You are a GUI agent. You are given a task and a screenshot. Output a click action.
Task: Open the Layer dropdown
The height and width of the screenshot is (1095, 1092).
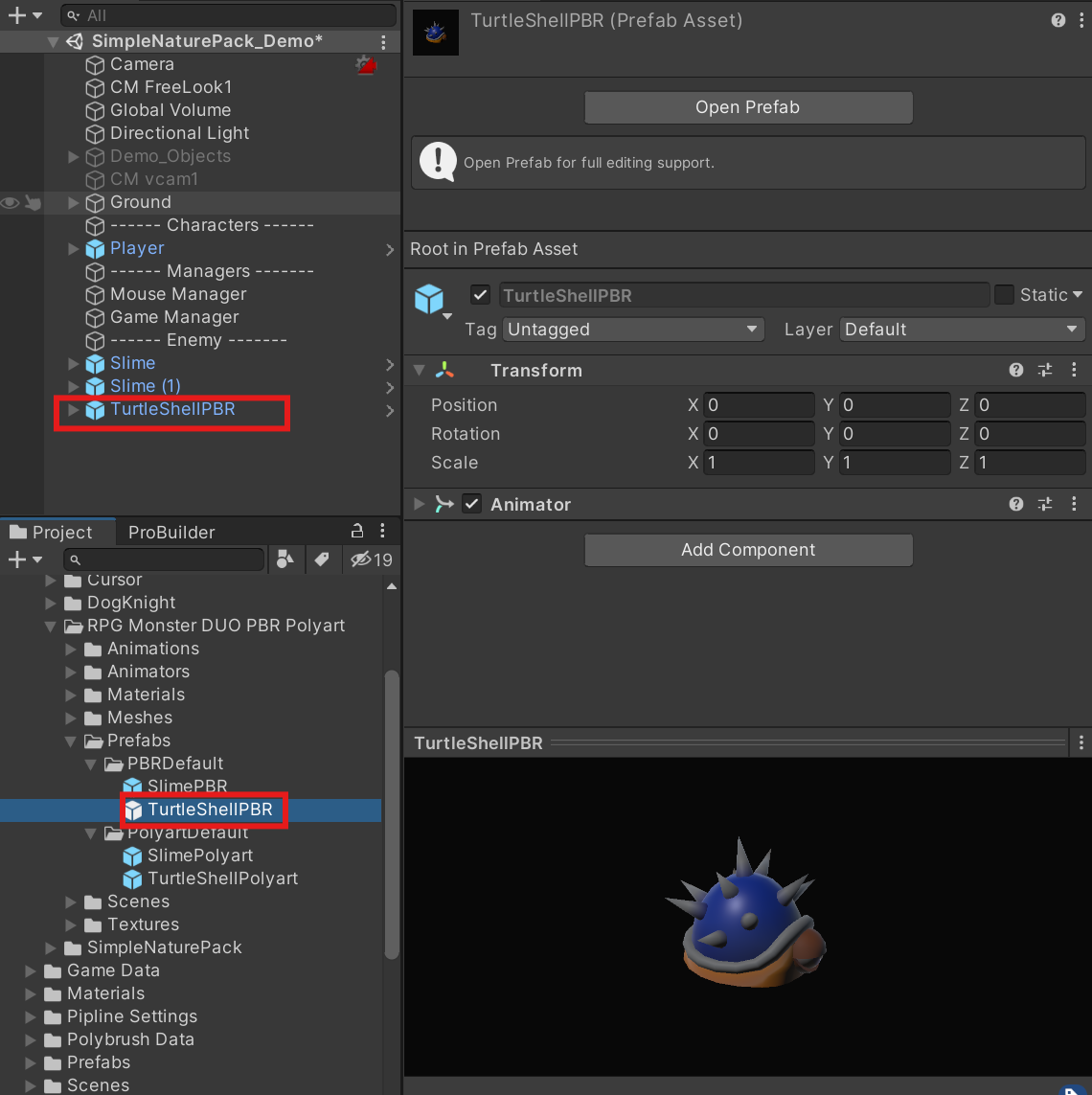click(x=962, y=329)
